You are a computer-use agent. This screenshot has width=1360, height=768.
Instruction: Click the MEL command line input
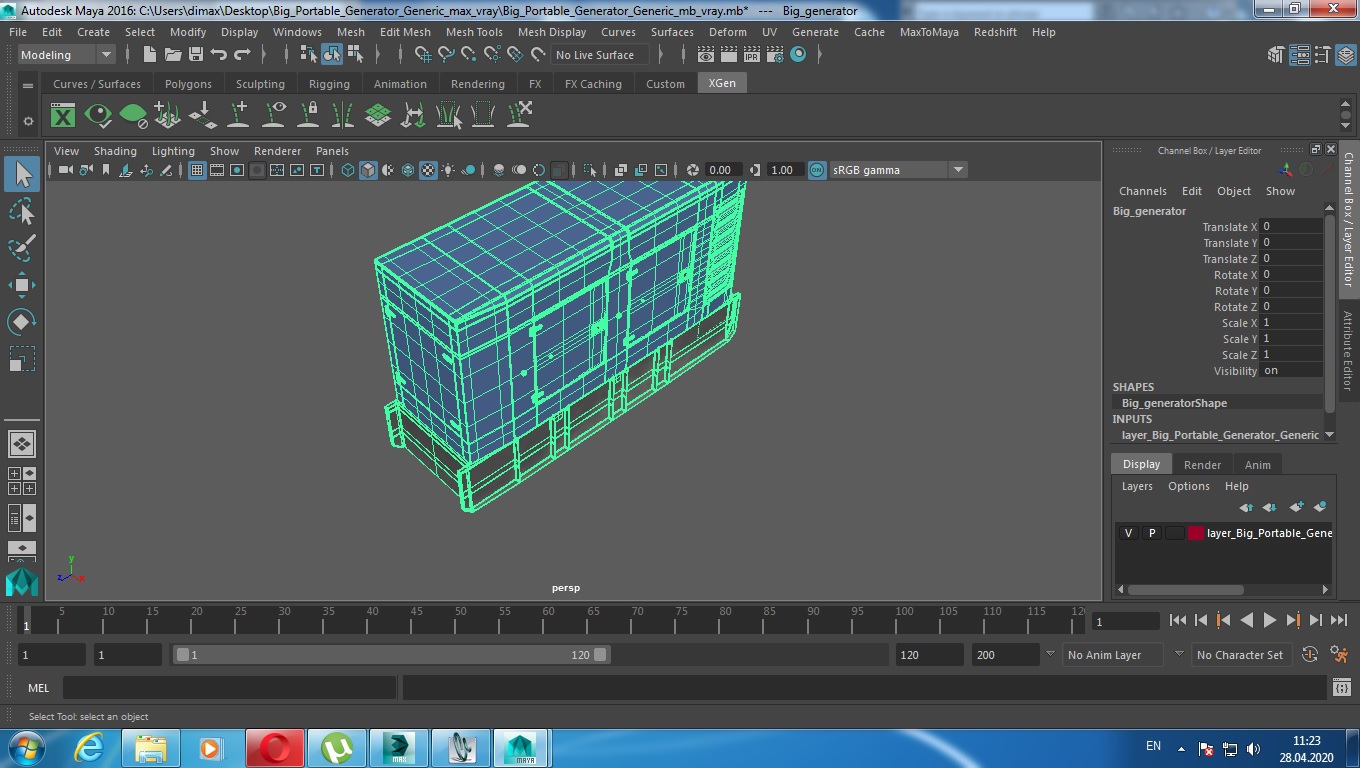(230, 688)
